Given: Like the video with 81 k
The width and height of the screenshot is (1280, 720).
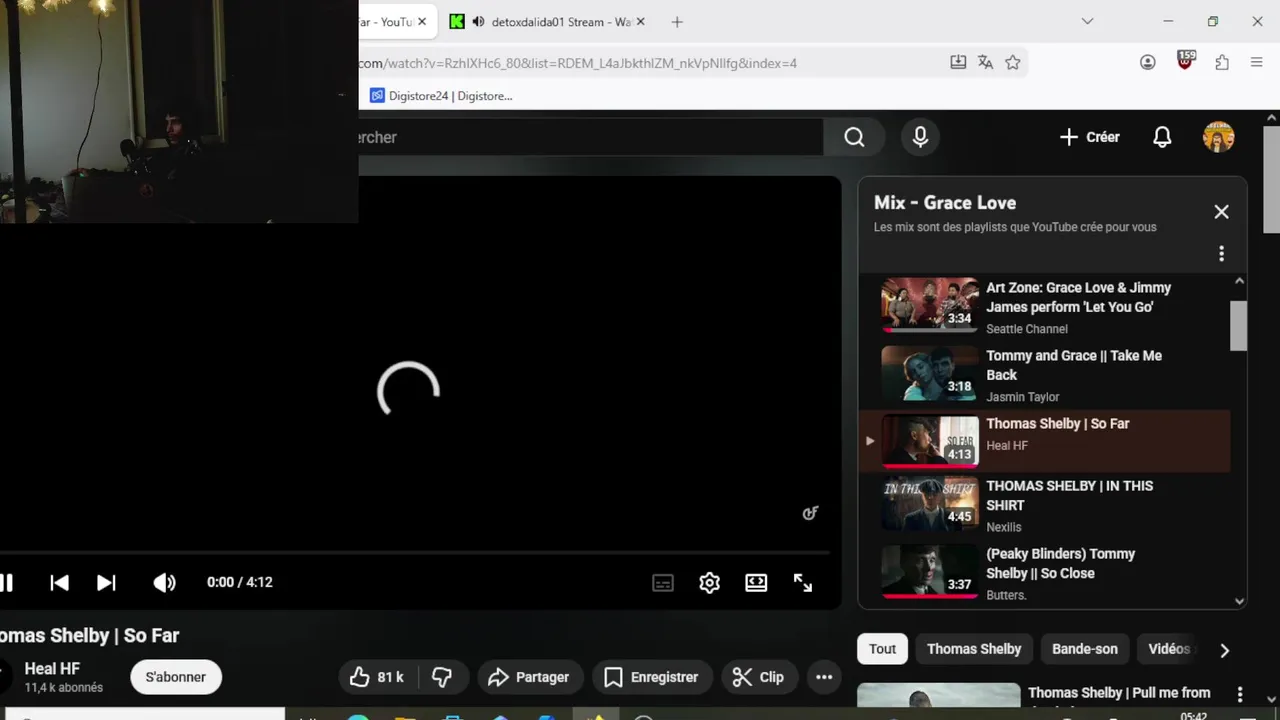Looking at the screenshot, I should 377,677.
